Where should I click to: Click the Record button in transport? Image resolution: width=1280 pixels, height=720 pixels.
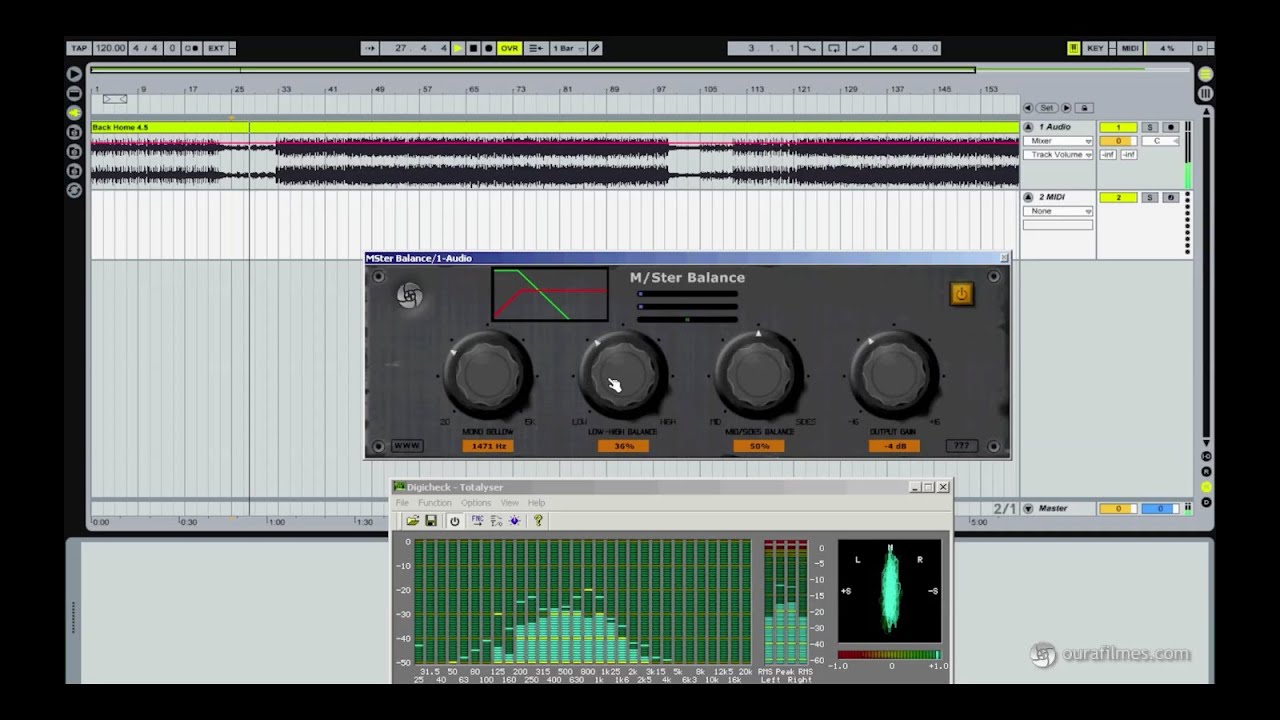488,48
